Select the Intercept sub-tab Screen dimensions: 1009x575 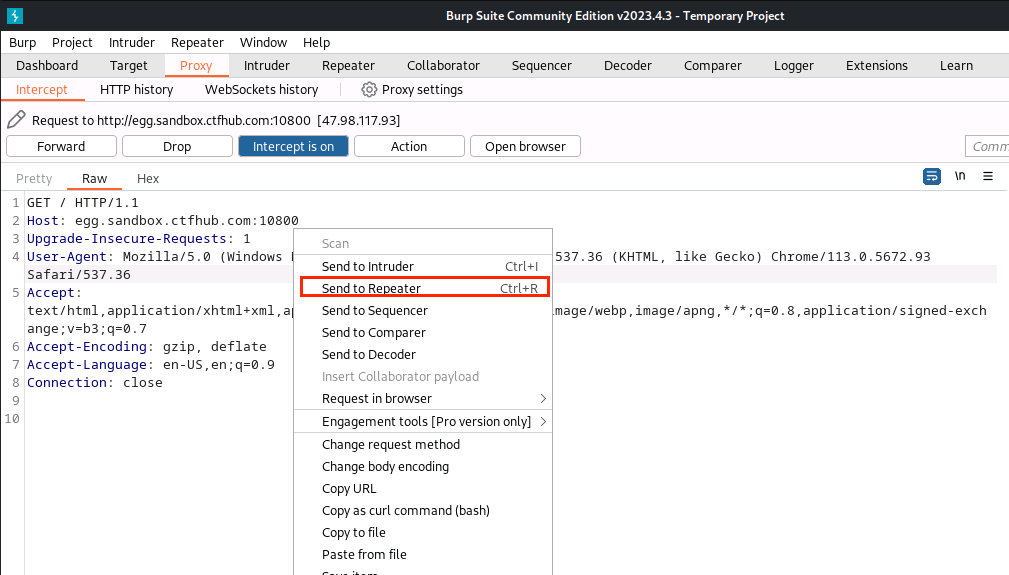[42, 89]
